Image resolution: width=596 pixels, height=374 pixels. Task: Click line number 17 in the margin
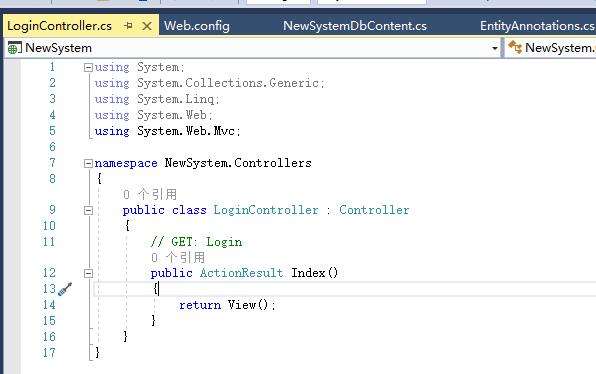tap(49, 353)
